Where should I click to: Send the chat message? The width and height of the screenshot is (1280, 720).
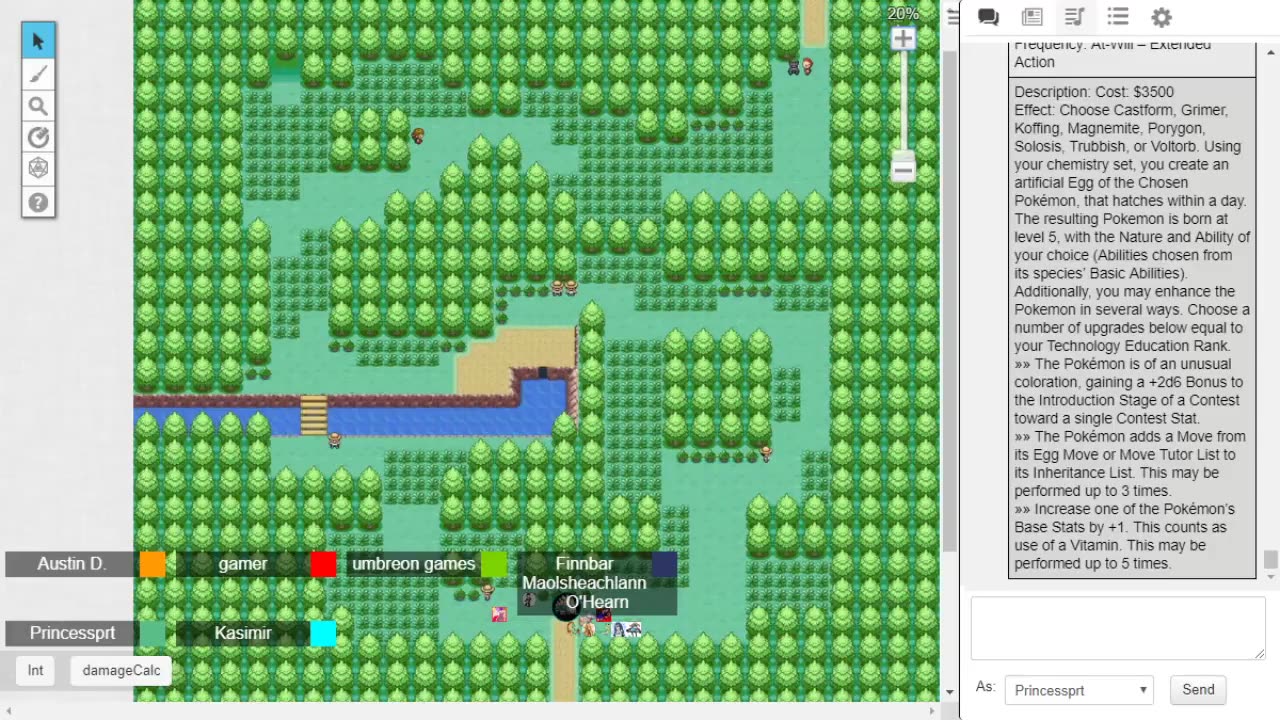(1198, 689)
